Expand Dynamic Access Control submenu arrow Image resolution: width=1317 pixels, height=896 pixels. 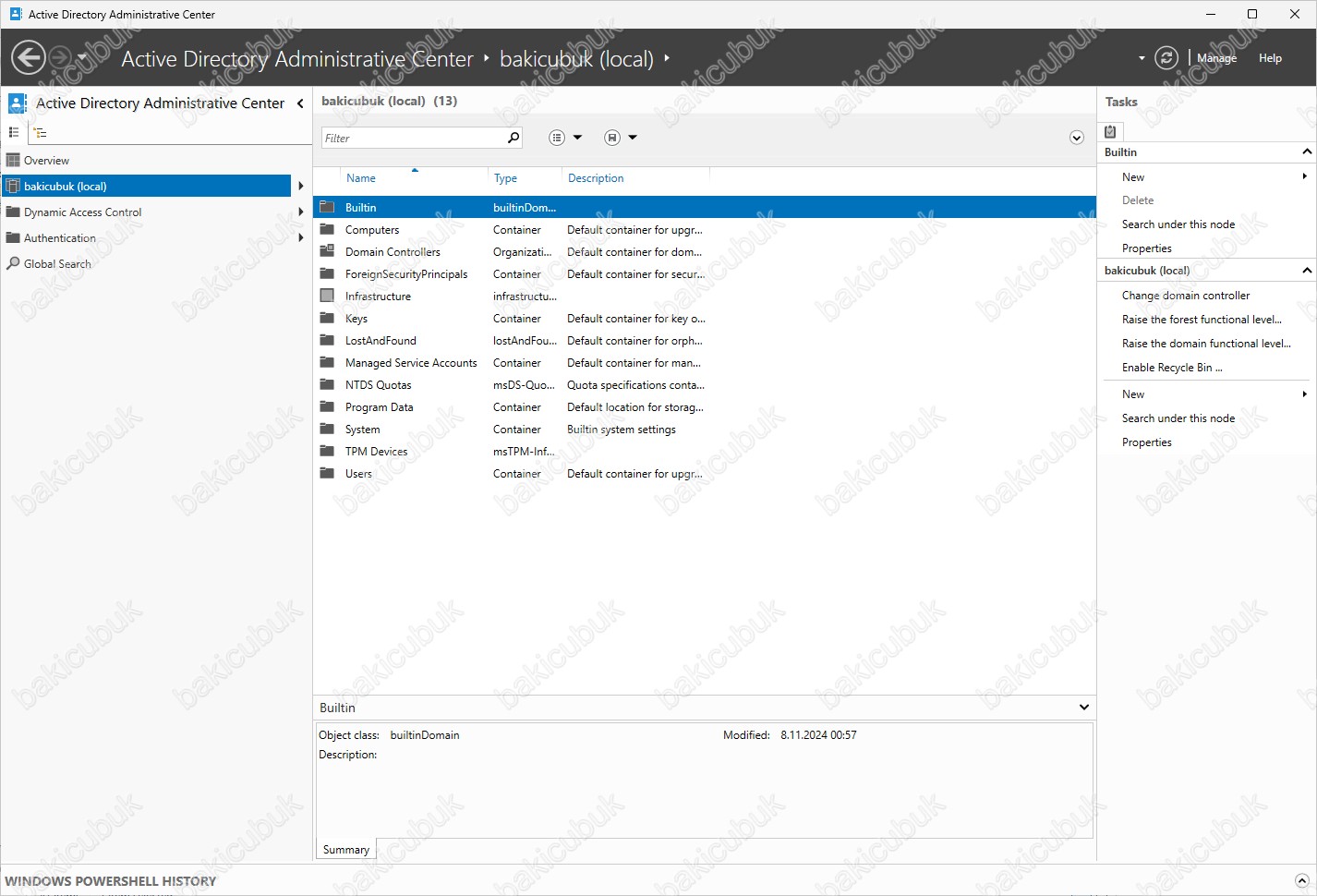[301, 212]
